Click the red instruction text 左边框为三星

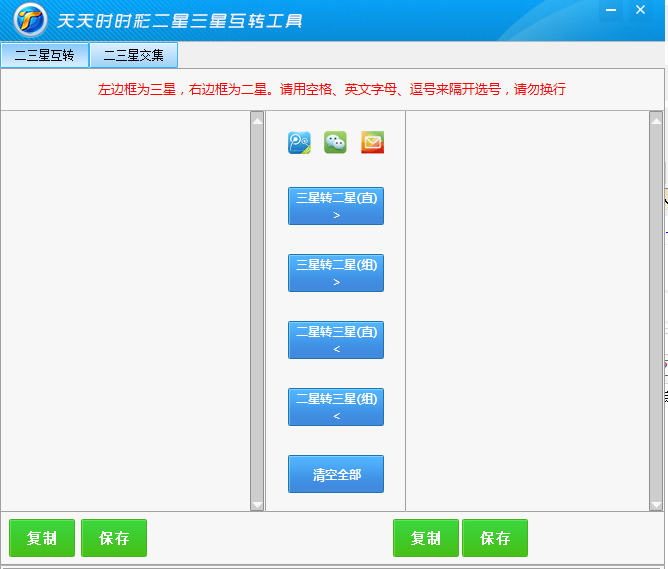pyautogui.click(x=137, y=89)
